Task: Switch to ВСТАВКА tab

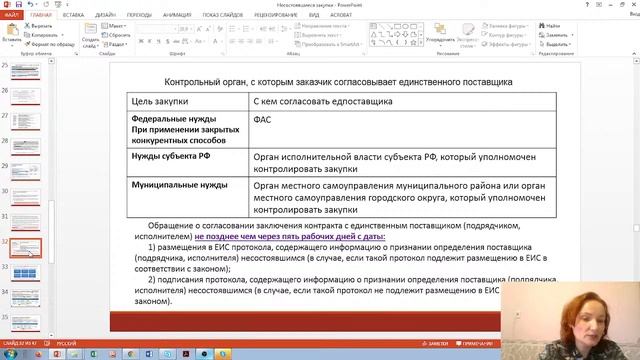Action: pos(73,15)
